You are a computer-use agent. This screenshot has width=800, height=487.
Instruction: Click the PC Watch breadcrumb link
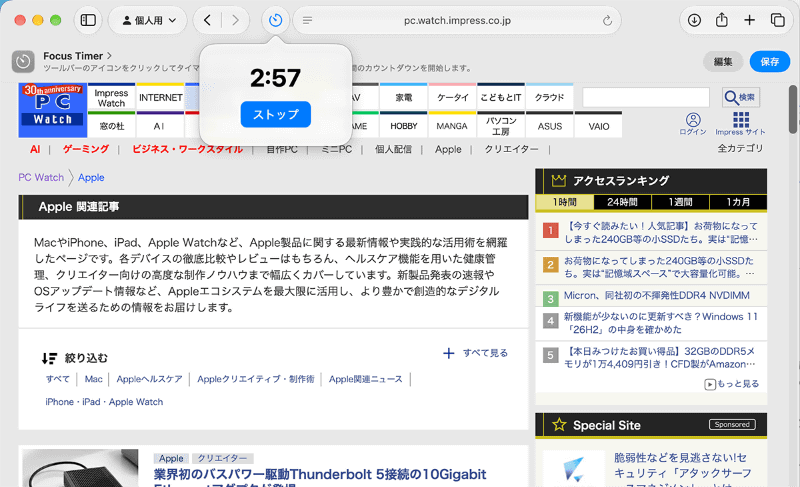(x=41, y=177)
